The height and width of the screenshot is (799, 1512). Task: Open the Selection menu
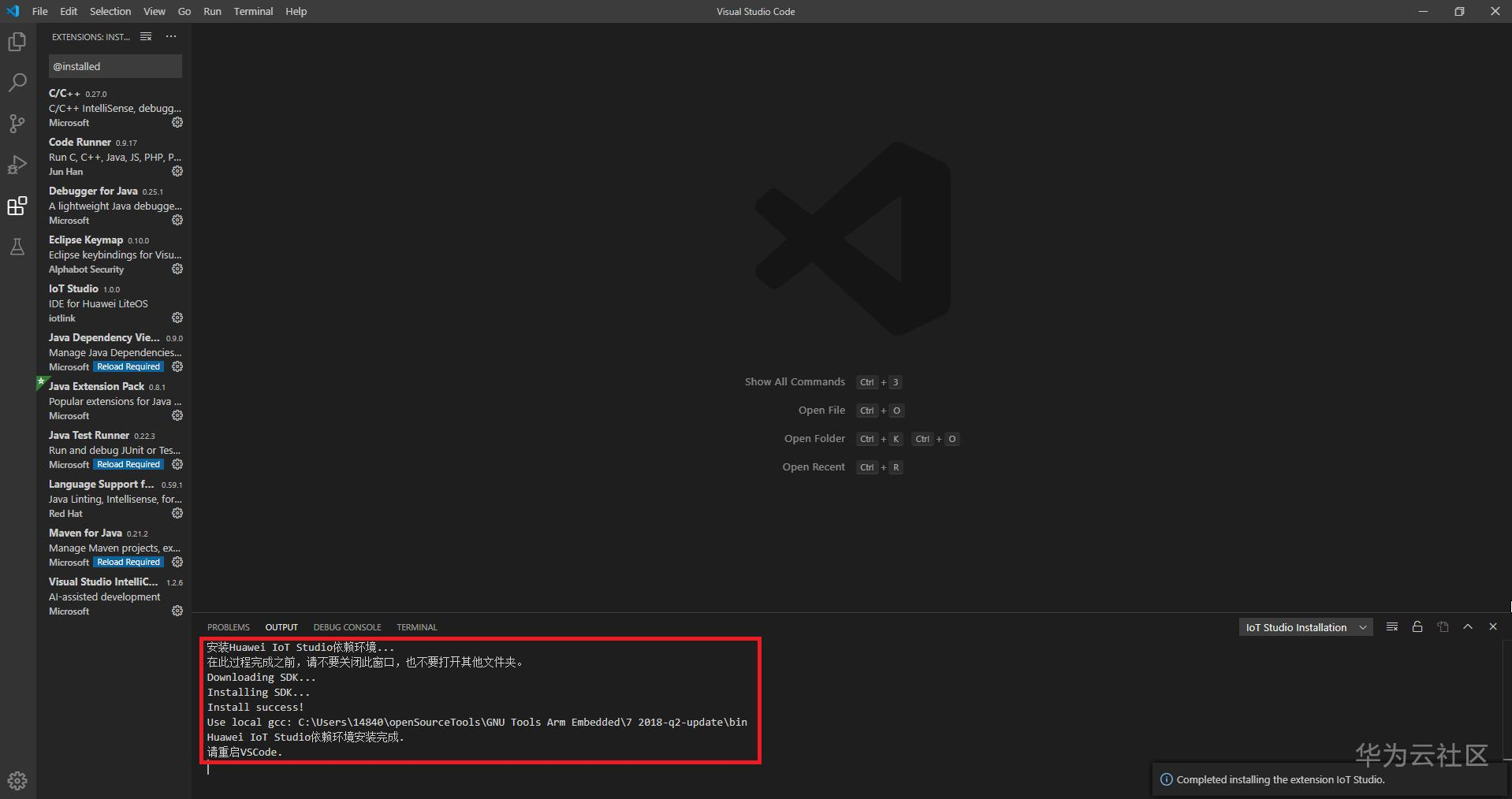[x=110, y=11]
